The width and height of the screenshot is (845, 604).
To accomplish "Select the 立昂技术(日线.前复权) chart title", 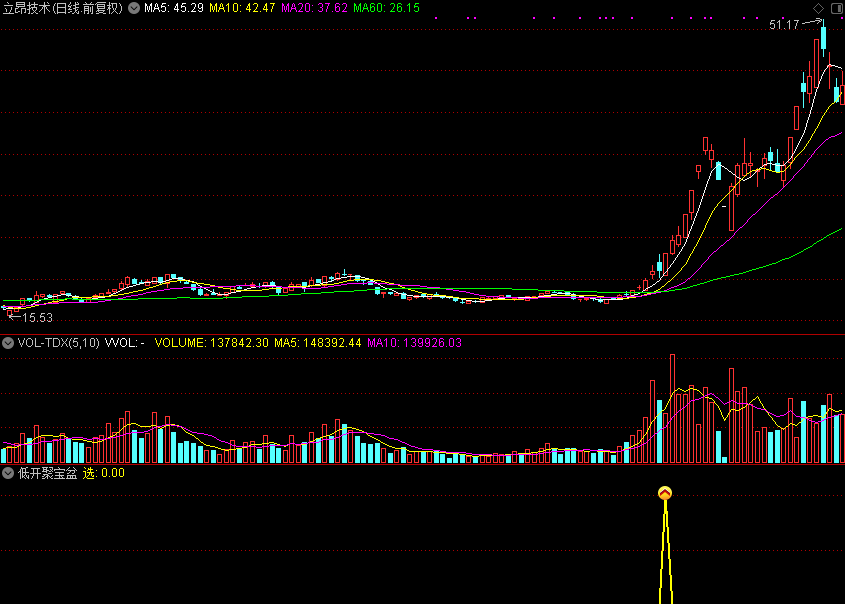I will pos(63,8).
